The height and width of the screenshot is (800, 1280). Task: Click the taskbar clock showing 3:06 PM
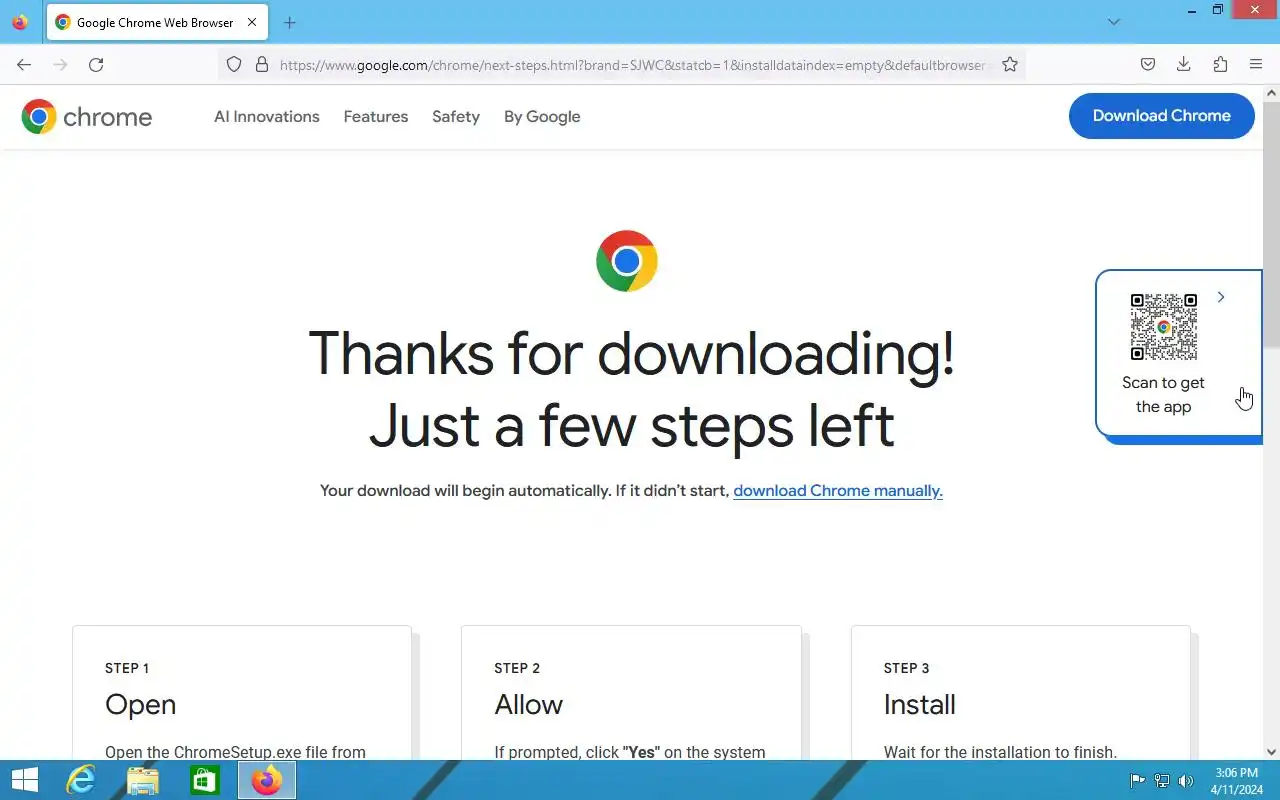[1236, 781]
